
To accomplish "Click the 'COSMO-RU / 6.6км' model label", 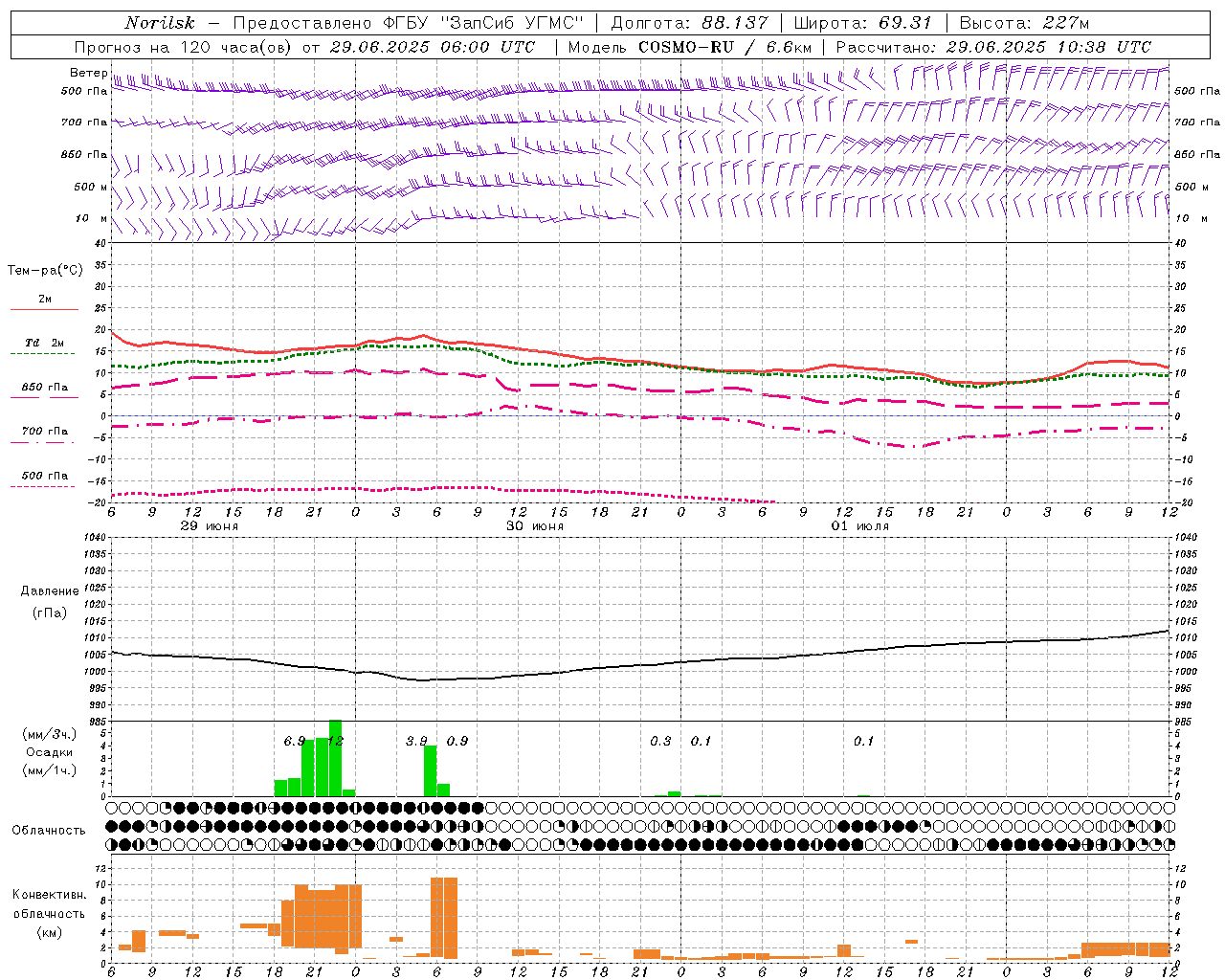I will tap(724, 47).
